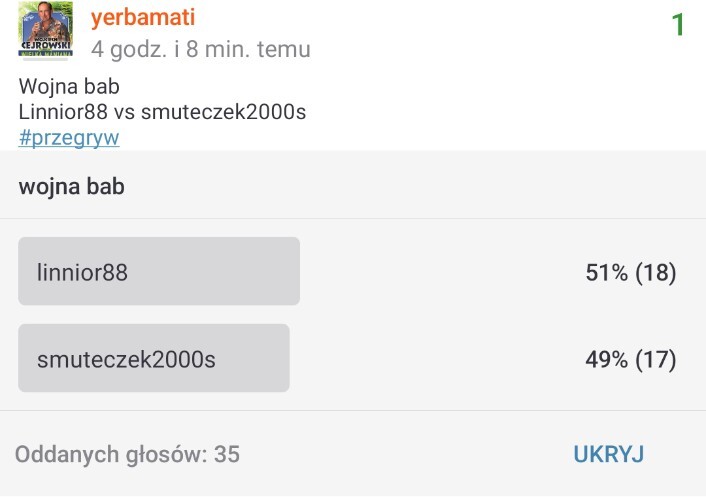Click 'smuteczek2000s' in the post text
The height and width of the screenshot is (497, 706).
223,112
